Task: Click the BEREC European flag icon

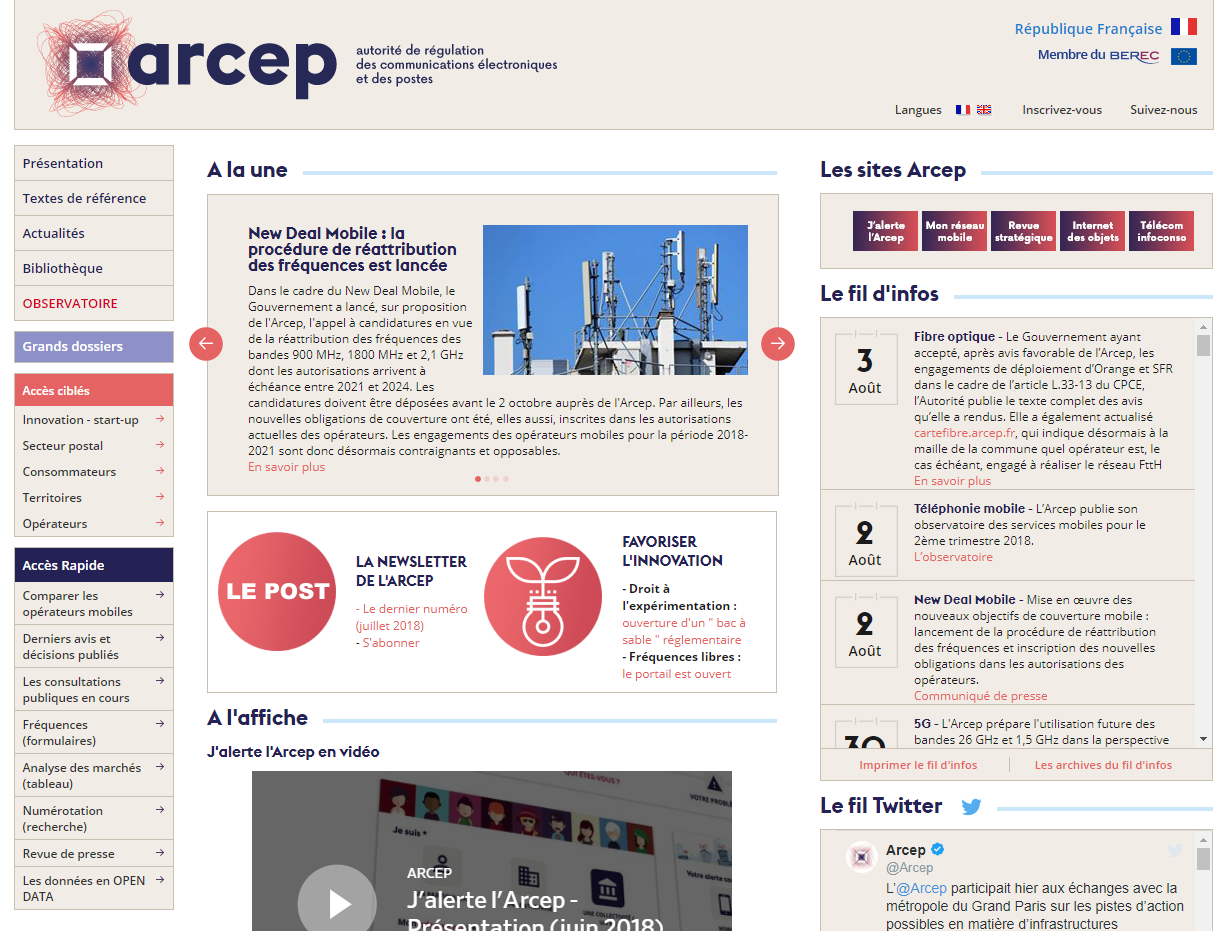Action: tap(1184, 56)
